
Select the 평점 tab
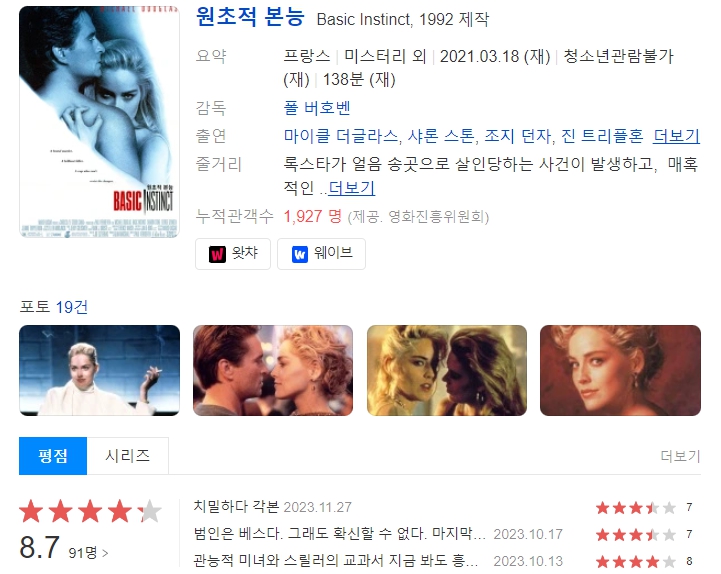point(53,456)
